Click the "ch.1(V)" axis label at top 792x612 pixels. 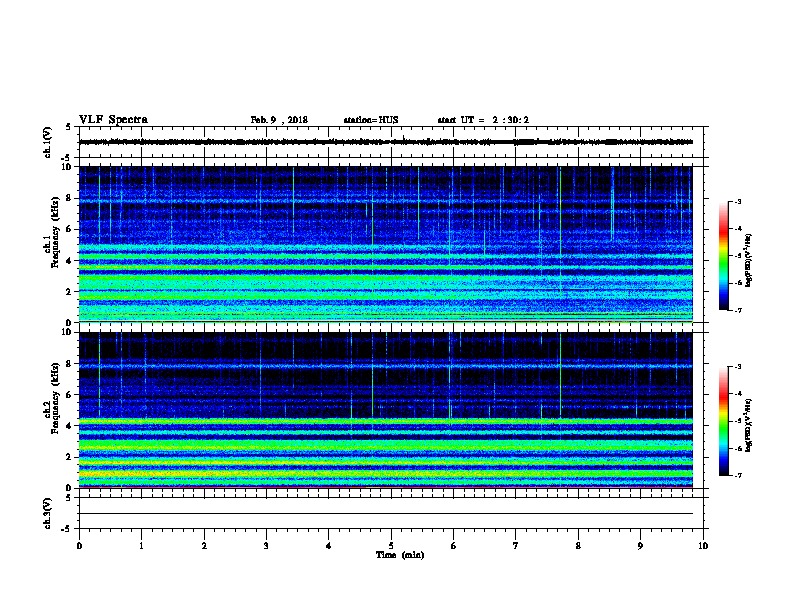(48, 142)
